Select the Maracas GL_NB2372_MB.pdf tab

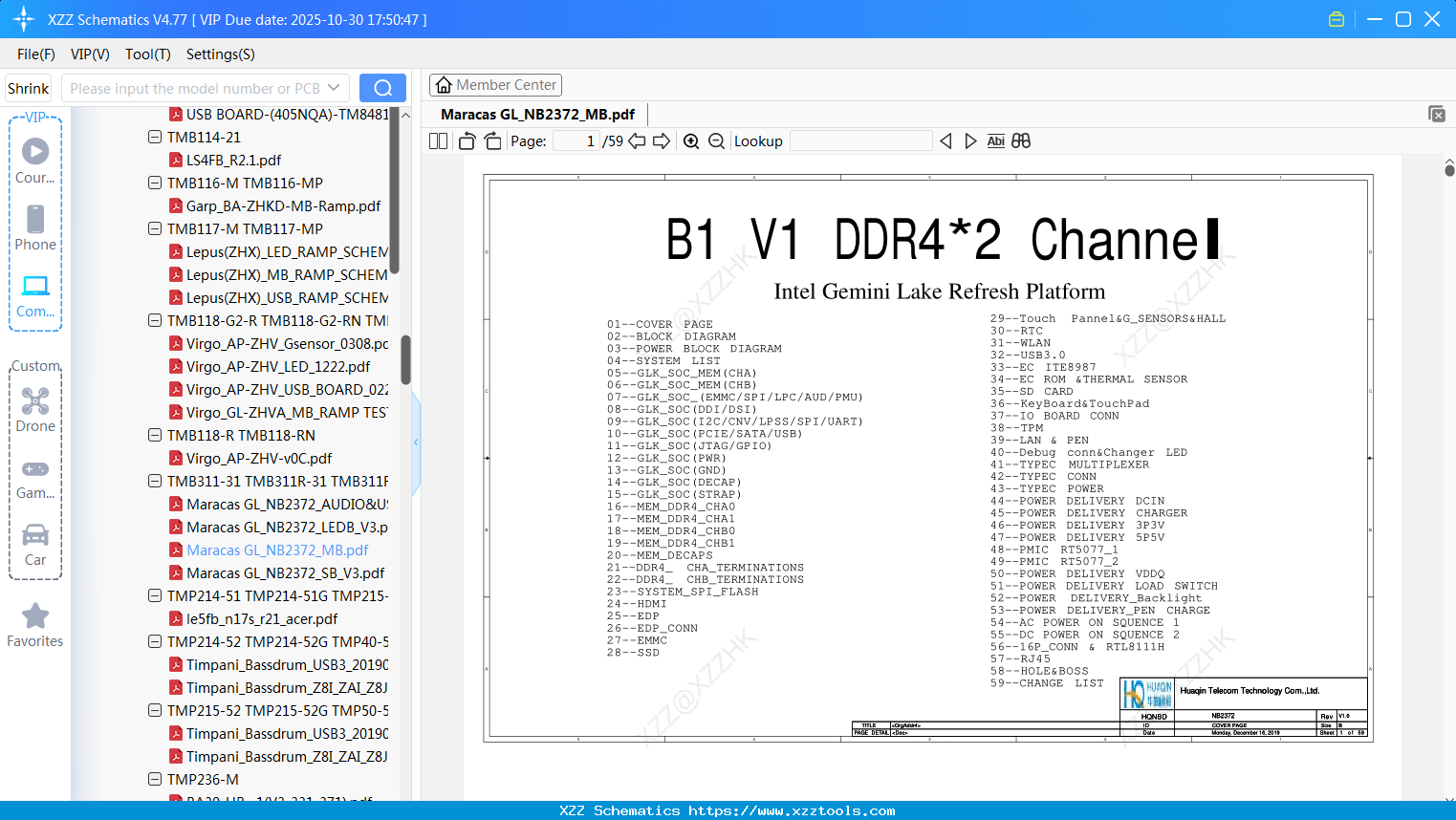[x=537, y=115]
